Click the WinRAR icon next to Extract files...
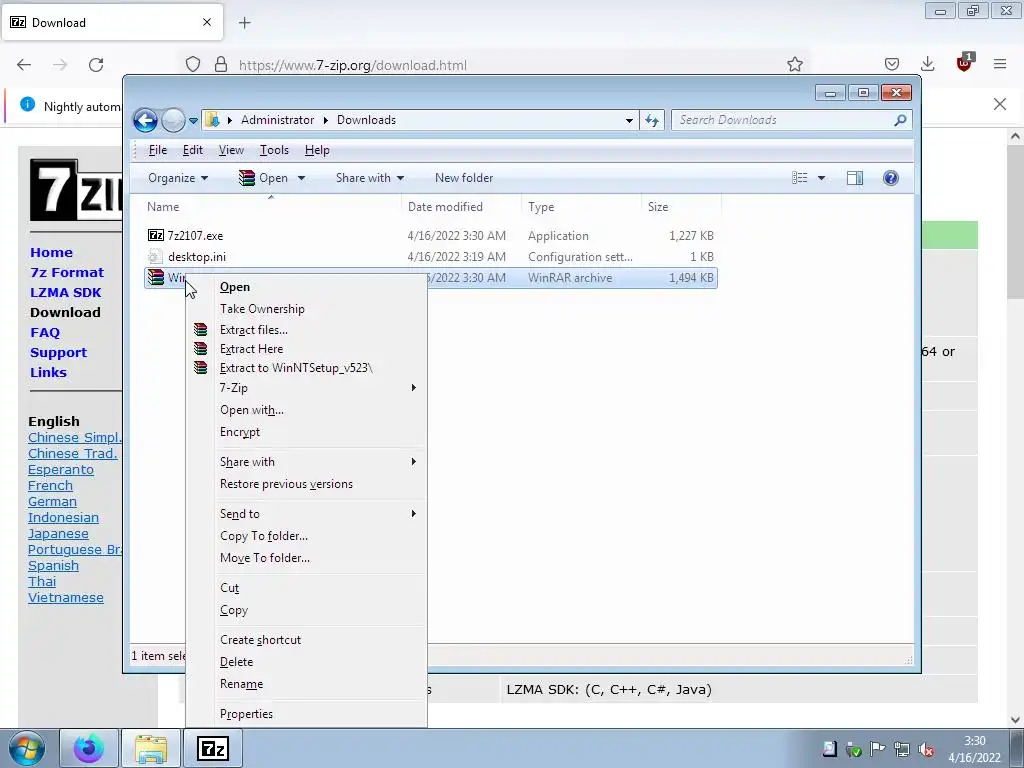Viewport: 1024px width, 768px height. click(x=200, y=330)
